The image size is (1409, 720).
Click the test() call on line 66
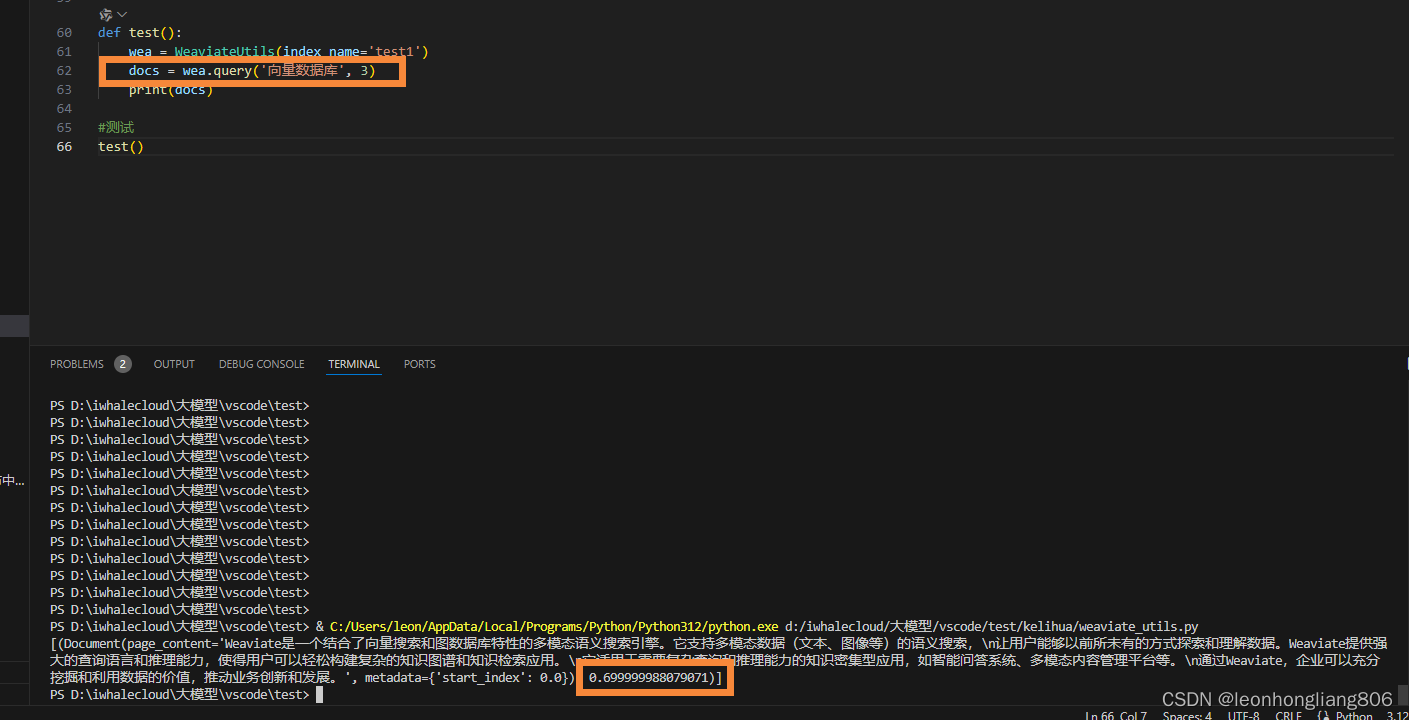coord(121,146)
